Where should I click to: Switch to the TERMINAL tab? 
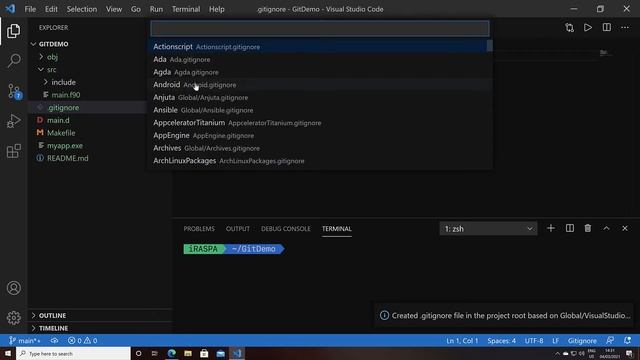coord(337,229)
